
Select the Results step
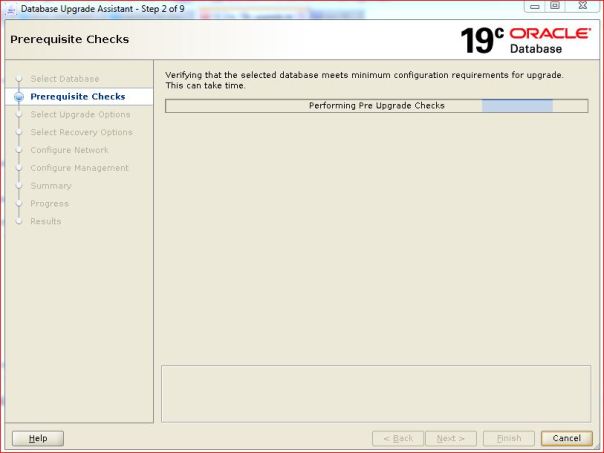(45, 222)
